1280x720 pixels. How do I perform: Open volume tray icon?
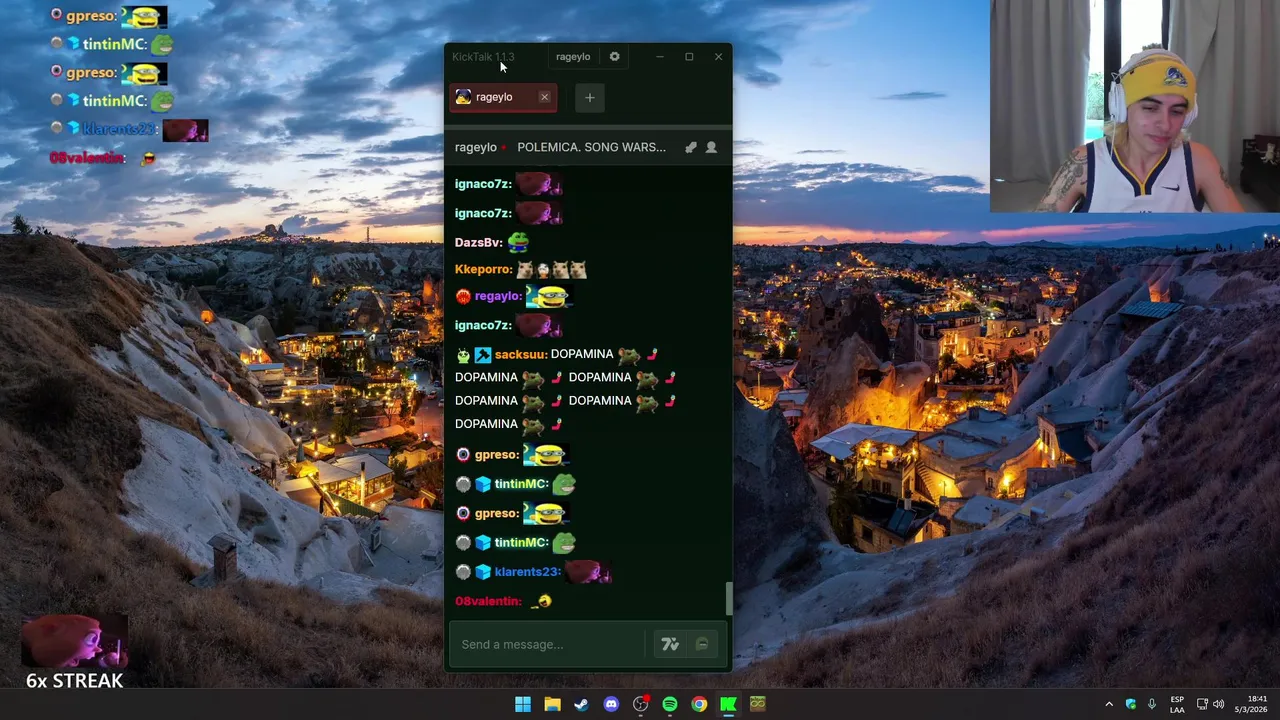pos(1219,704)
